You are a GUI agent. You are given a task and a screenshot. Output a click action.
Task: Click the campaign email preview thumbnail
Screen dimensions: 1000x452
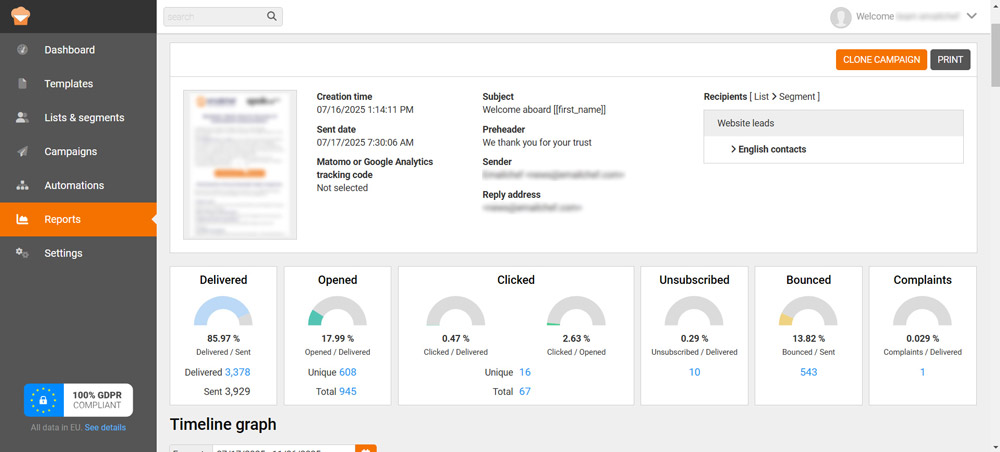coord(241,165)
